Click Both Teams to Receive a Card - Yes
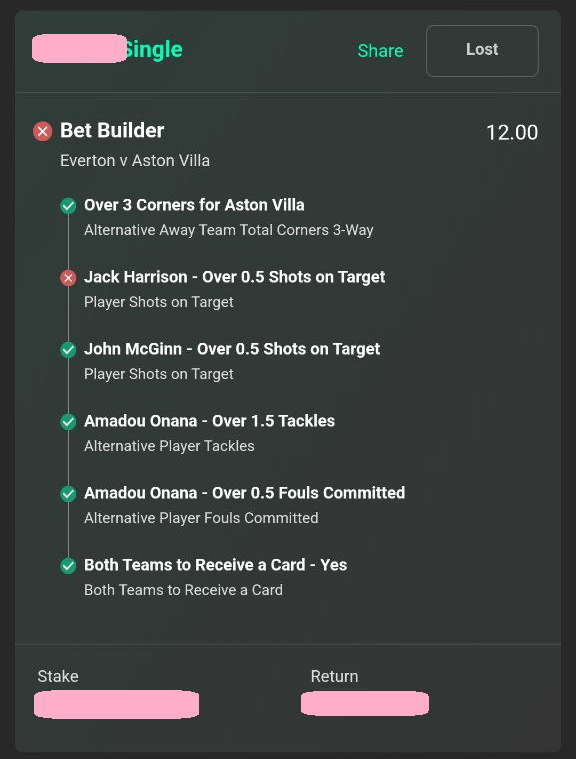The height and width of the screenshot is (759, 576). [x=215, y=565]
